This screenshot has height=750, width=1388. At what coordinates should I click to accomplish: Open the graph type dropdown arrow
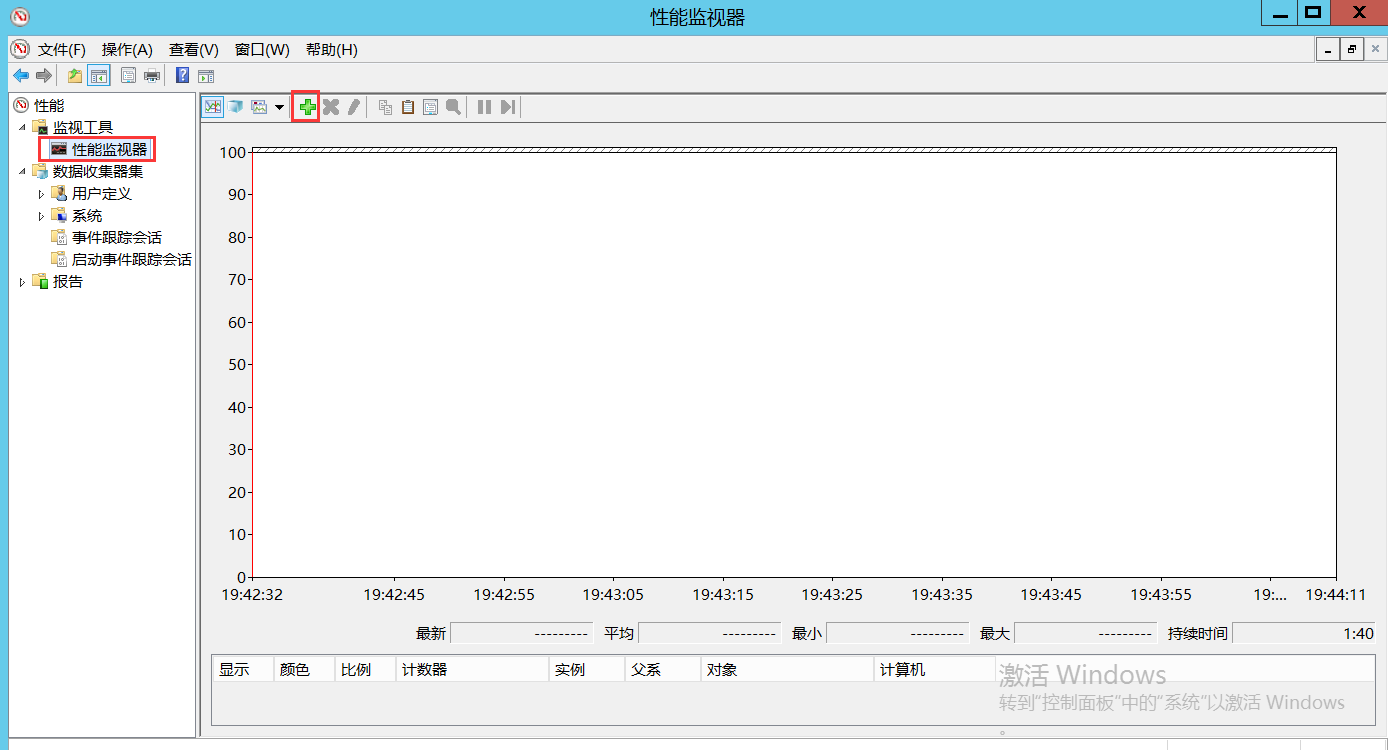click(x=279, y=107)
